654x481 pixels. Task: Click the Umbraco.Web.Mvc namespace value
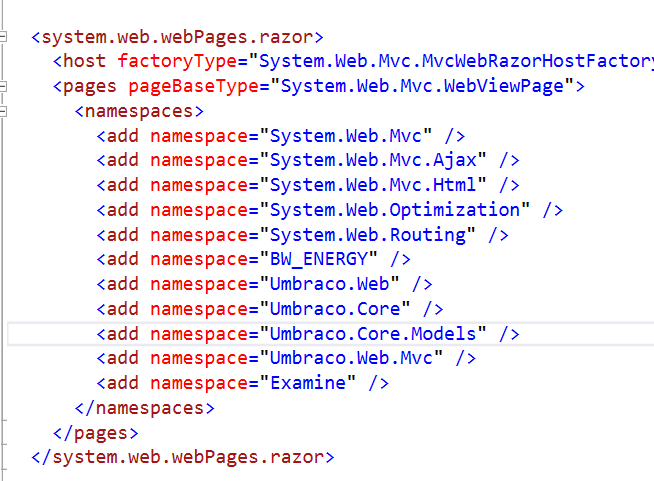357,358
